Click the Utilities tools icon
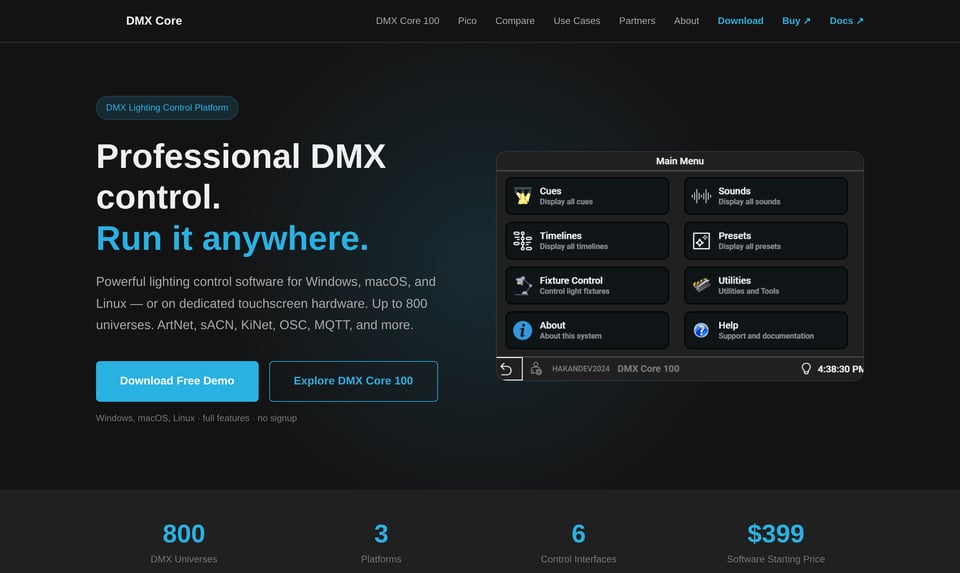 tap(701, 285)
